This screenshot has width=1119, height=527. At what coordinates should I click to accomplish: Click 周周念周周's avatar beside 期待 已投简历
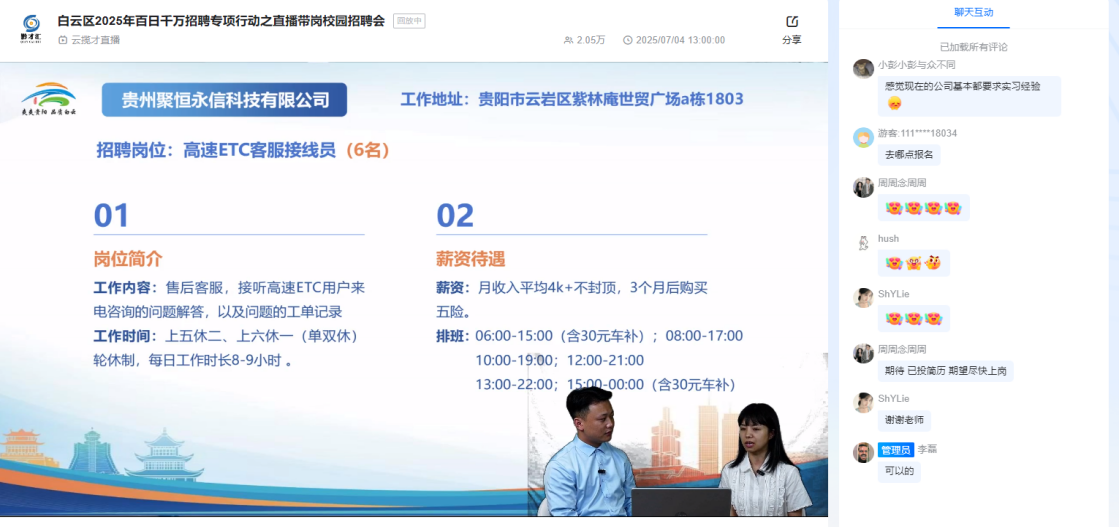pos(864,353)
